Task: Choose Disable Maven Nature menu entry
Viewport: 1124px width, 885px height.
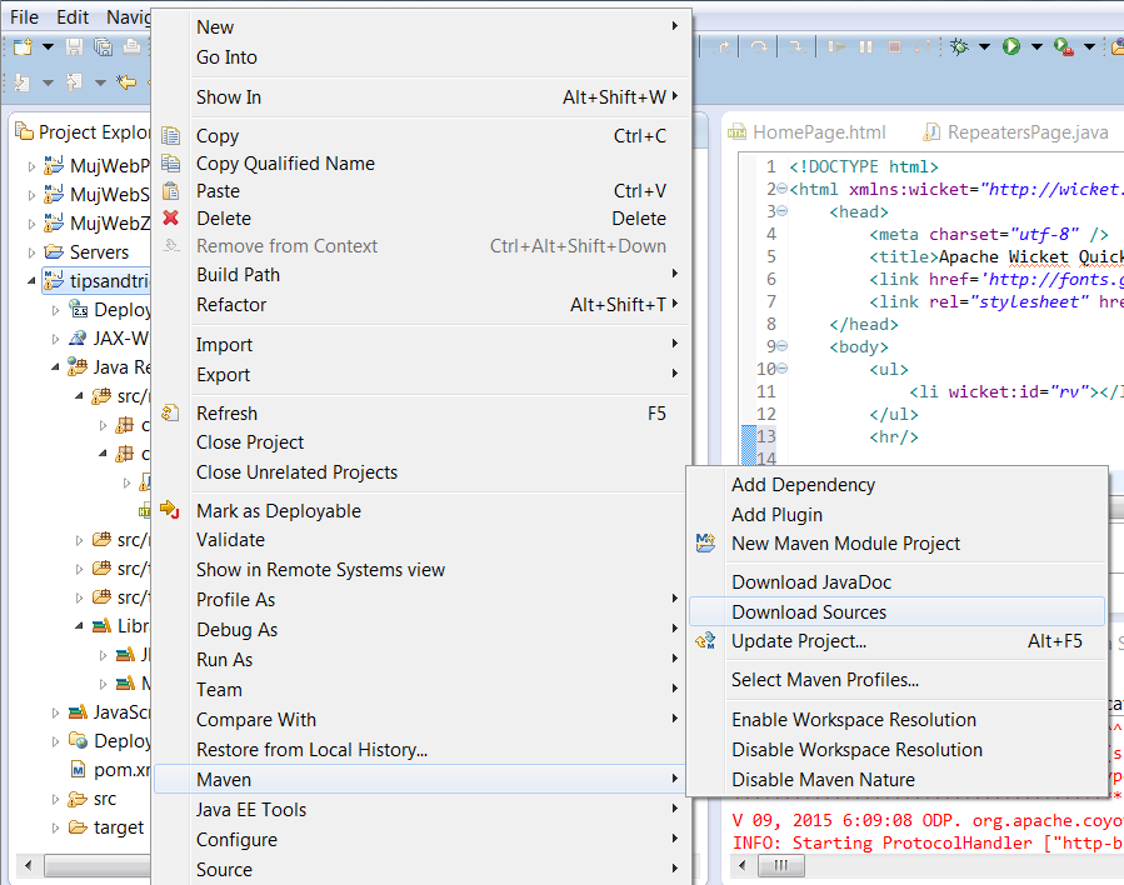Action: pyautogui.click(x=823, y=779)
